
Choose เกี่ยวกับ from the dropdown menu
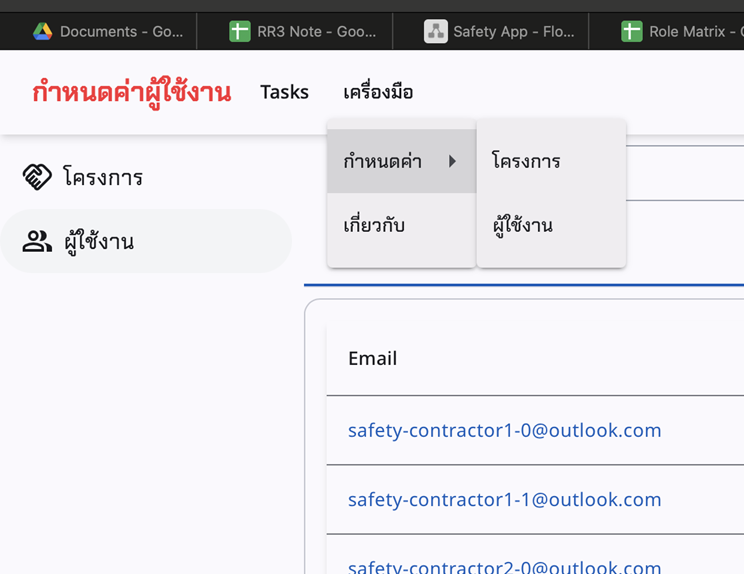coord(401,225)
